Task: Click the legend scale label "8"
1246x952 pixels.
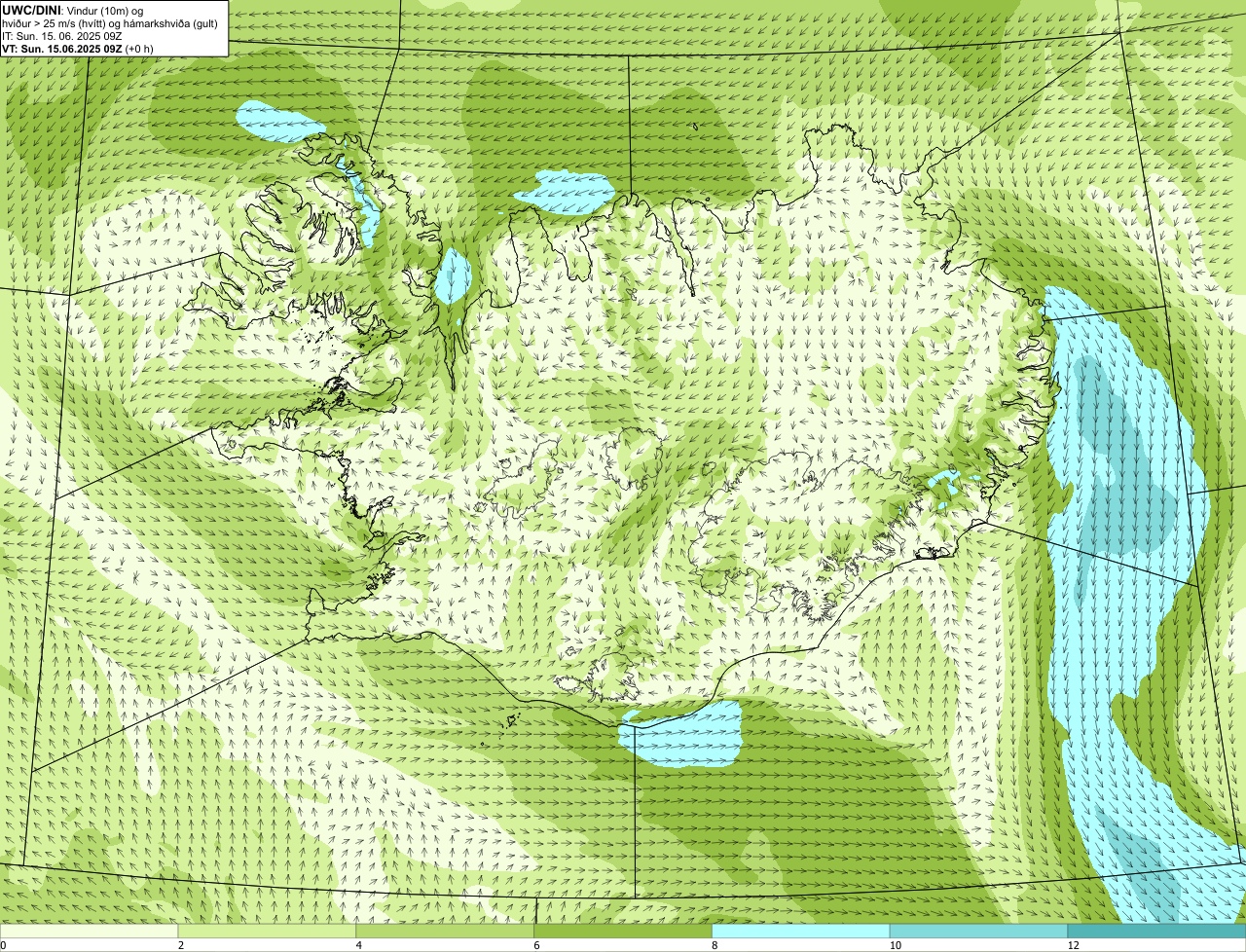Action: point(715,945)
